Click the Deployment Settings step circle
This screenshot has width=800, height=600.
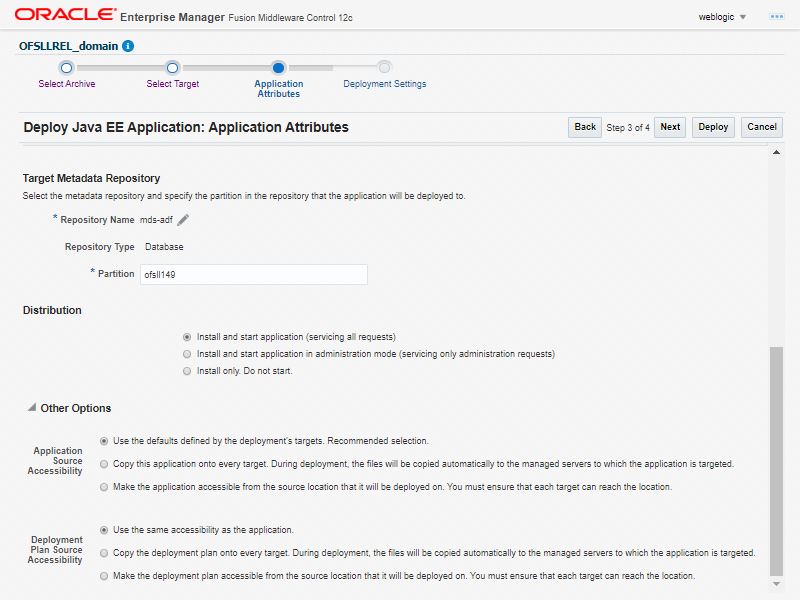[x=384, y=67]
